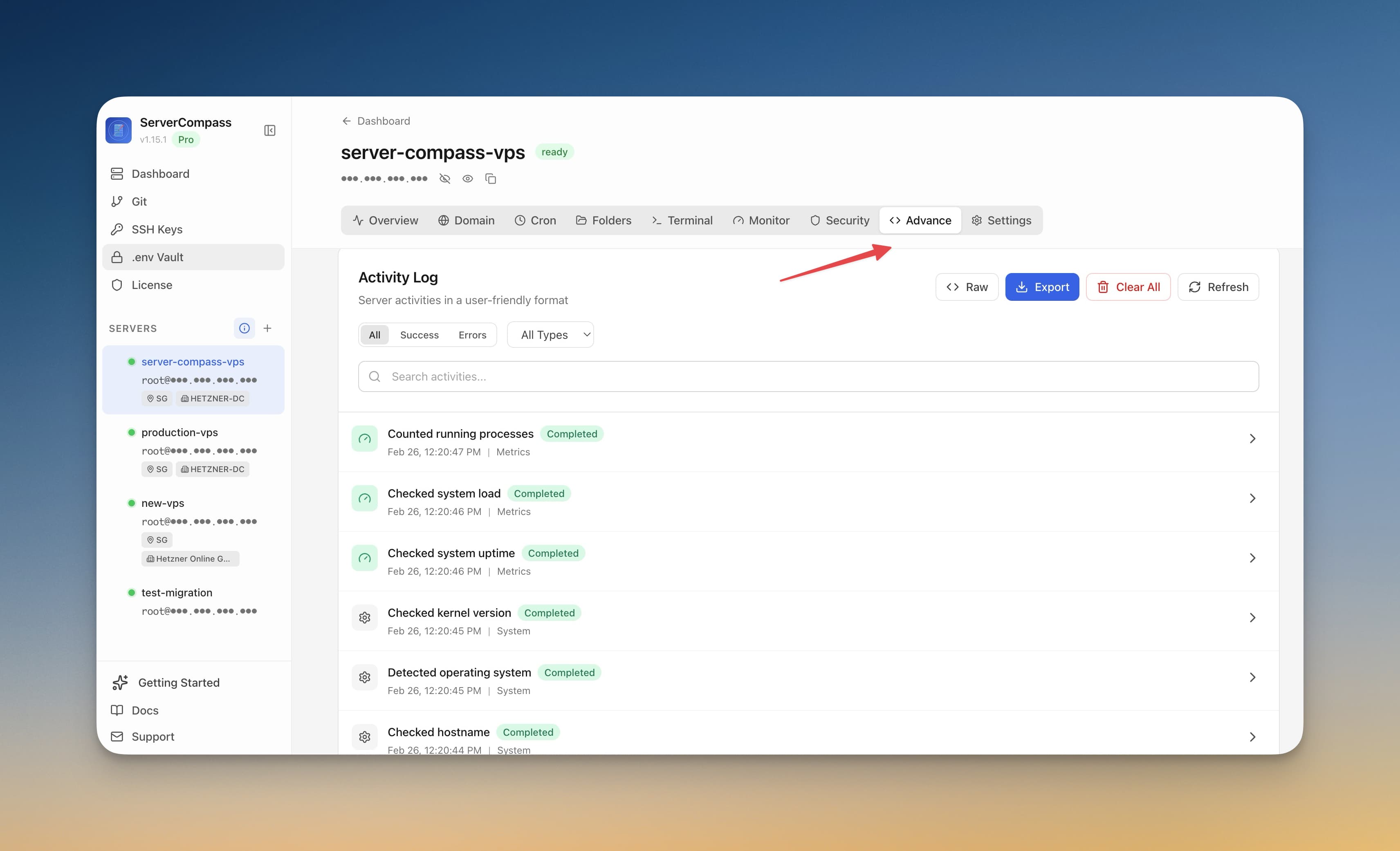Expand the Checked kernel version entry
The height and width of the screenshot is (851, 1400).
(1253, 618)
